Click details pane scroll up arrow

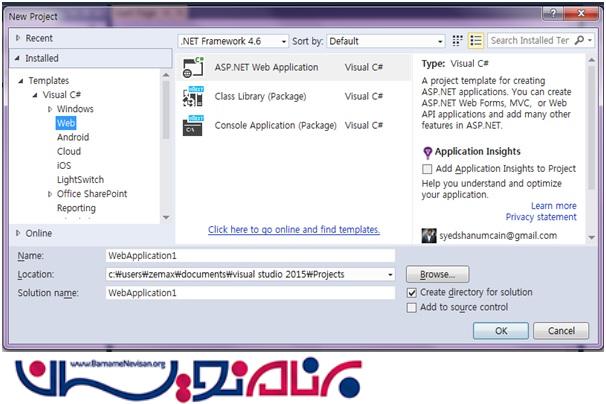click(592, 60)
